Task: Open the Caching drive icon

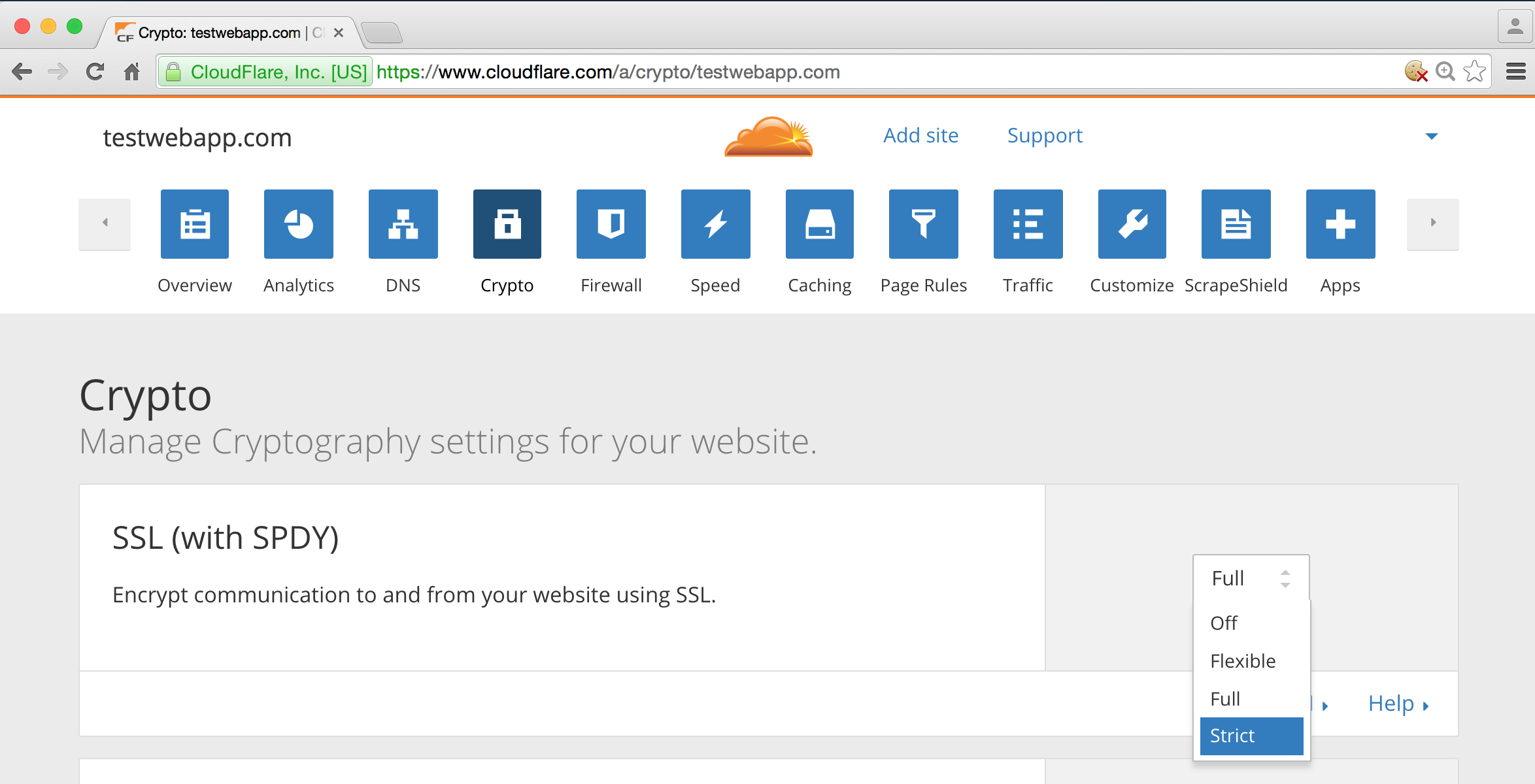Action: pos(820,224)
